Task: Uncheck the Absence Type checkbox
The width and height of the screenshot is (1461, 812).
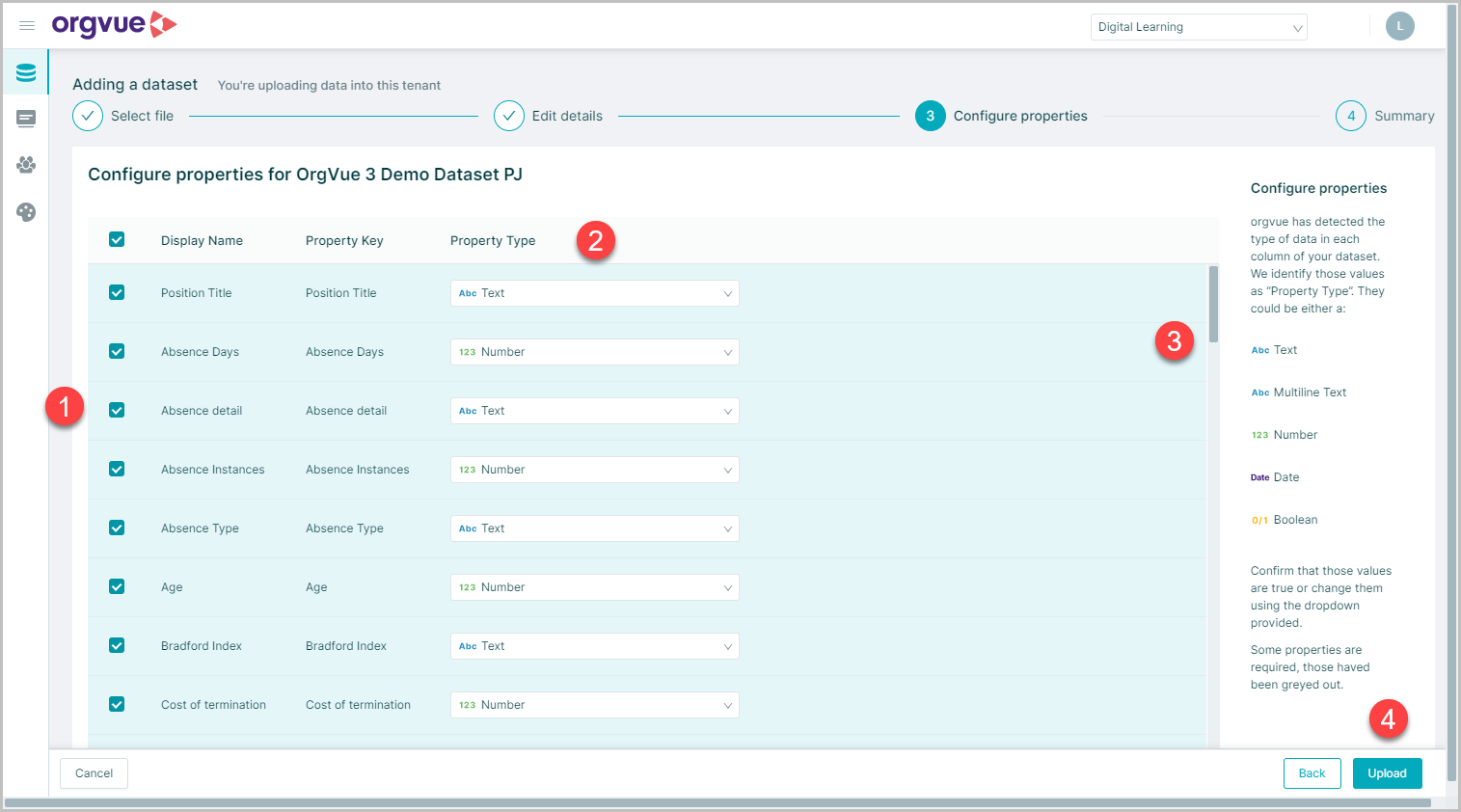Action: click(x=117, y=528)
